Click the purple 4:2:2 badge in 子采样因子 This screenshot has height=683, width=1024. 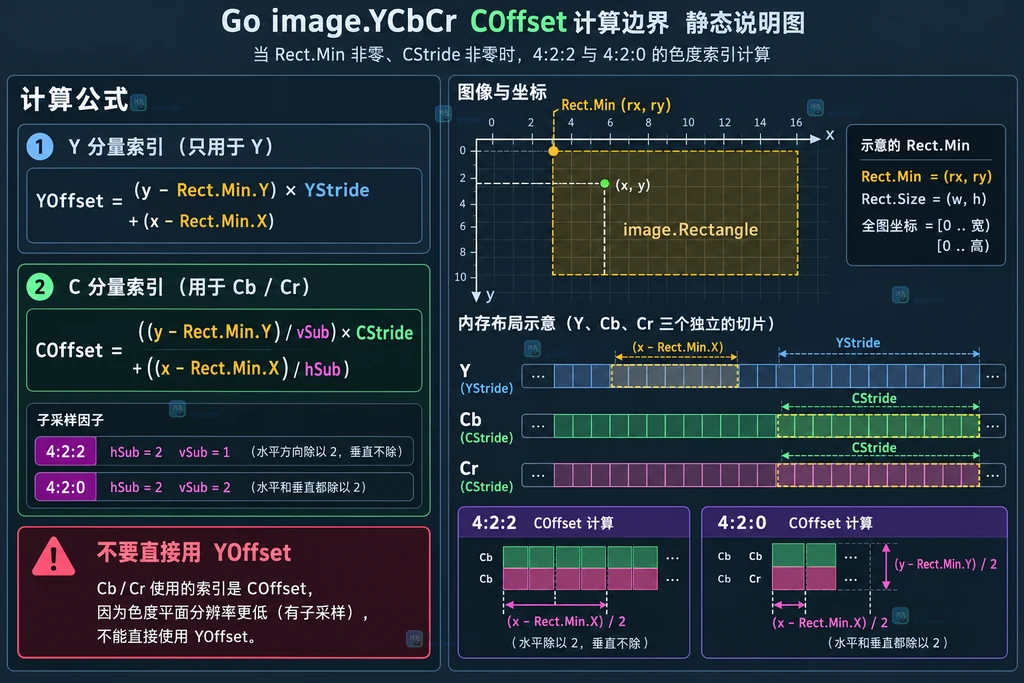pos(65,451)
